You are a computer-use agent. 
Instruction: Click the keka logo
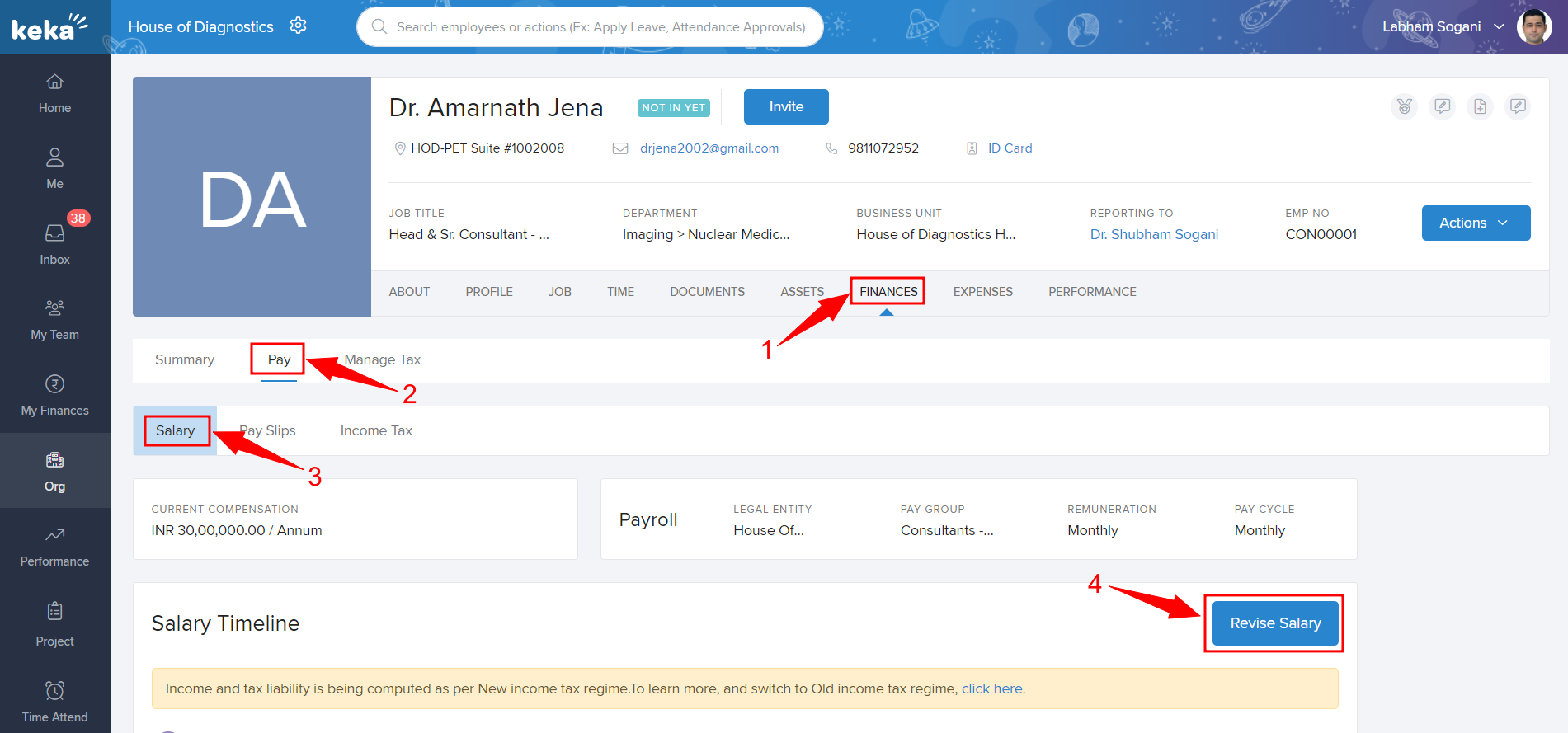pyautogui.click(x=49, y=27)
